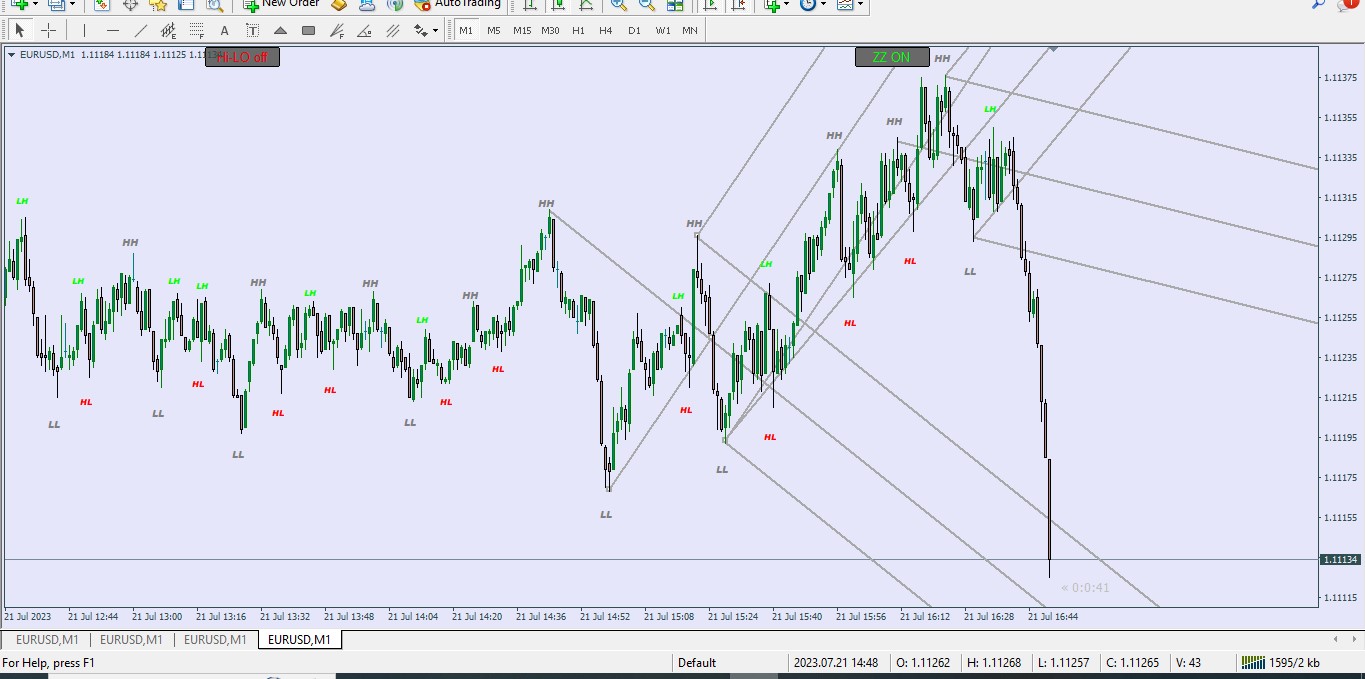The image size is (1365, 679).
Task: Select the Fibonacci retracement tool
Action: [196, 30]
